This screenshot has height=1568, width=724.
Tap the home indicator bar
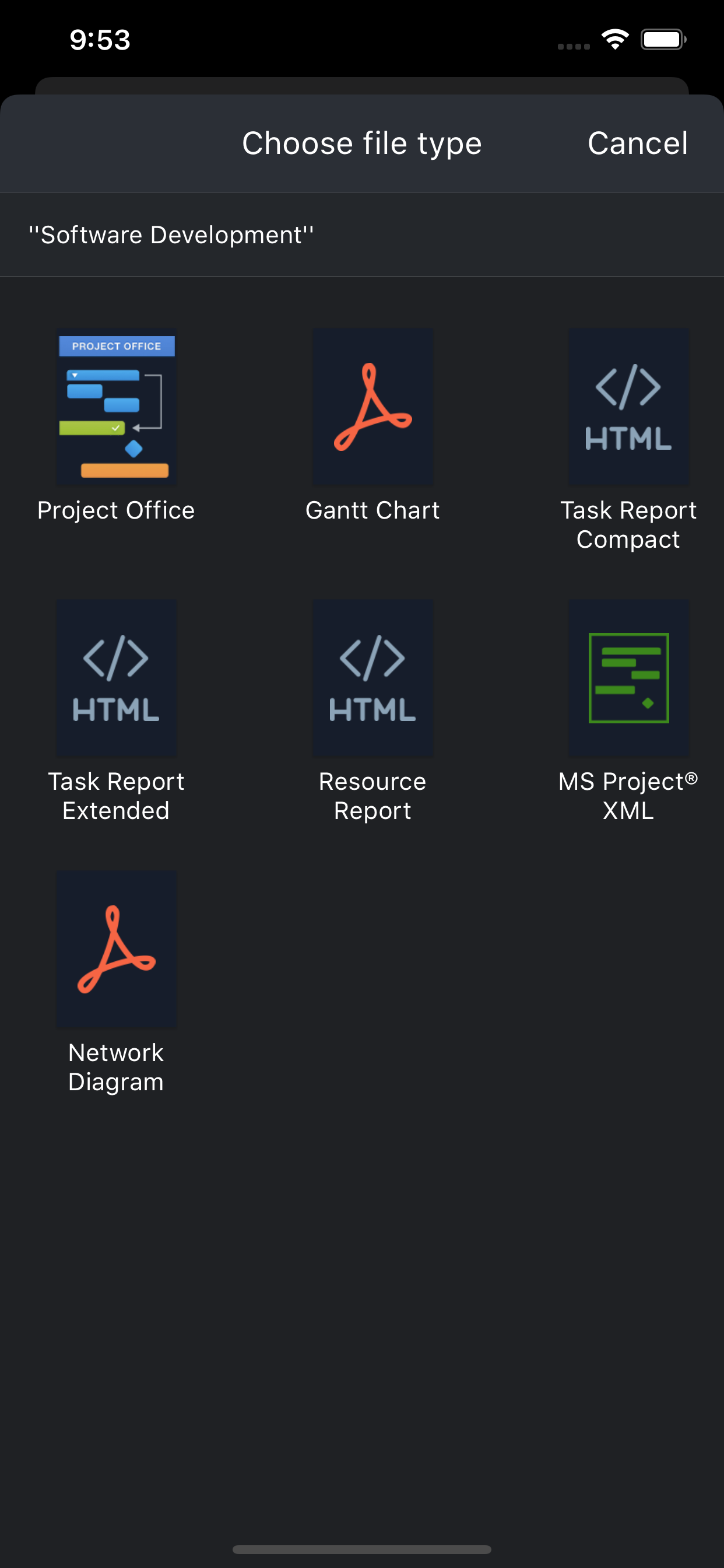(362, 1549)
